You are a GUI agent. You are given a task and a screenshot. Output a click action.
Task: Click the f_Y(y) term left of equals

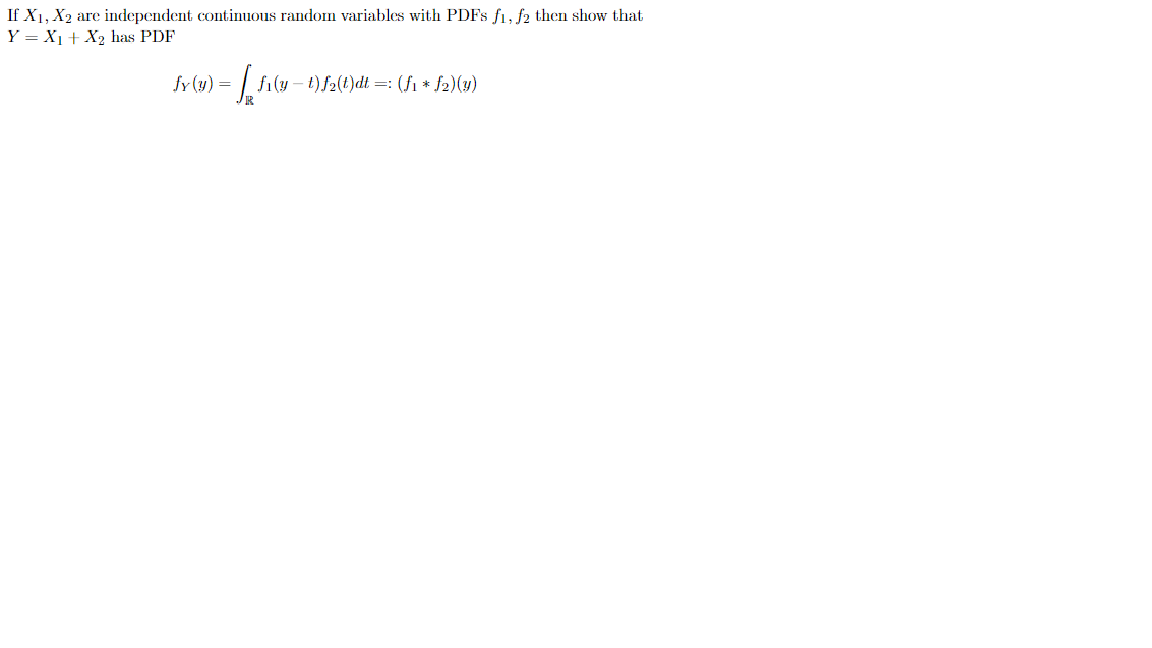(x=193, y=84)
